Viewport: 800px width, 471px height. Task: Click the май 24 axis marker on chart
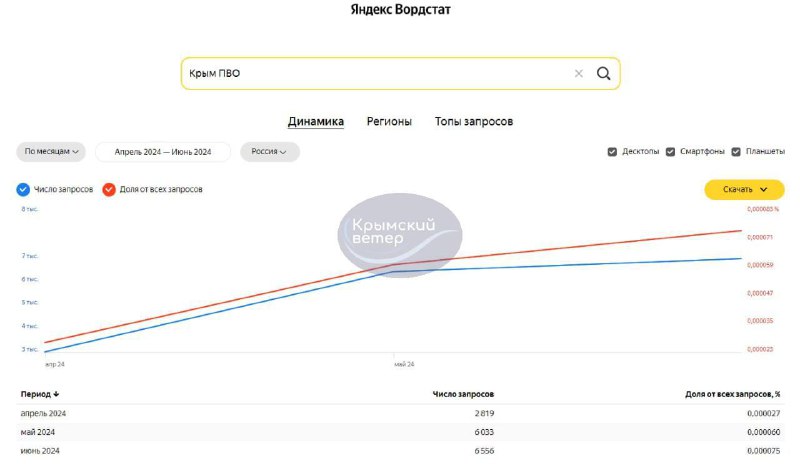click(x=404, y=364)
